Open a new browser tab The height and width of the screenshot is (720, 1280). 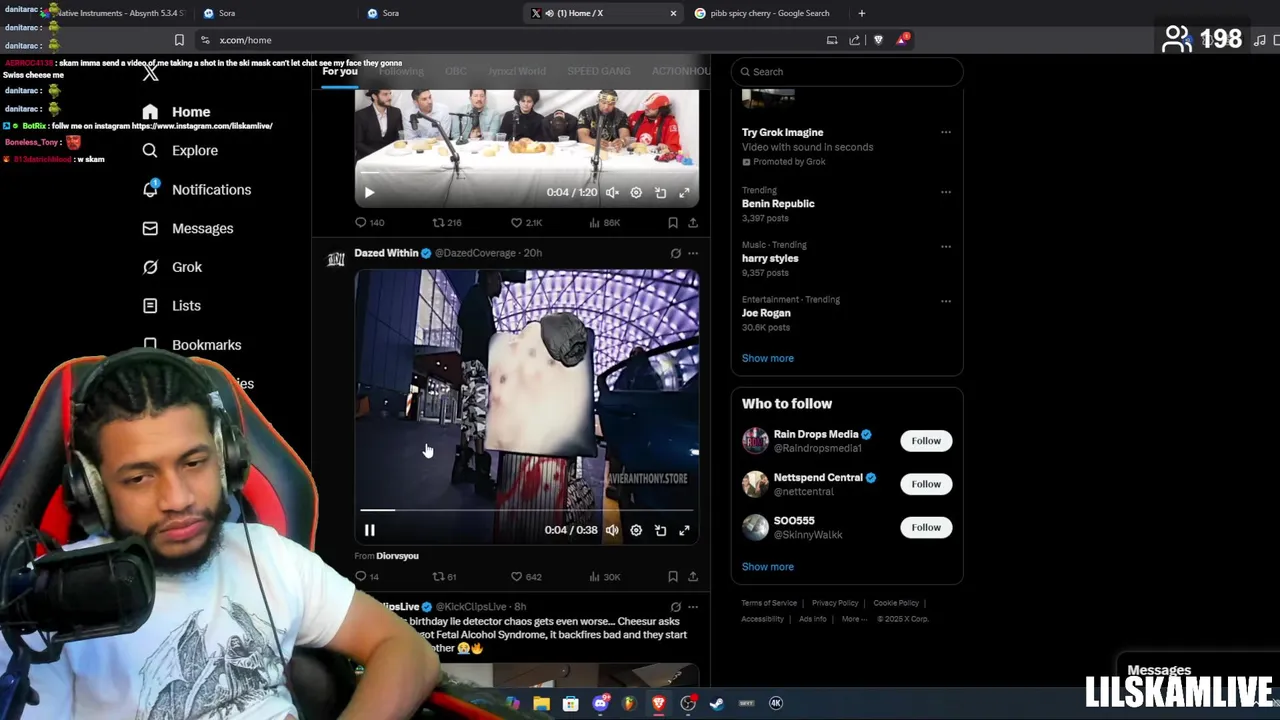tap(861, 13)
